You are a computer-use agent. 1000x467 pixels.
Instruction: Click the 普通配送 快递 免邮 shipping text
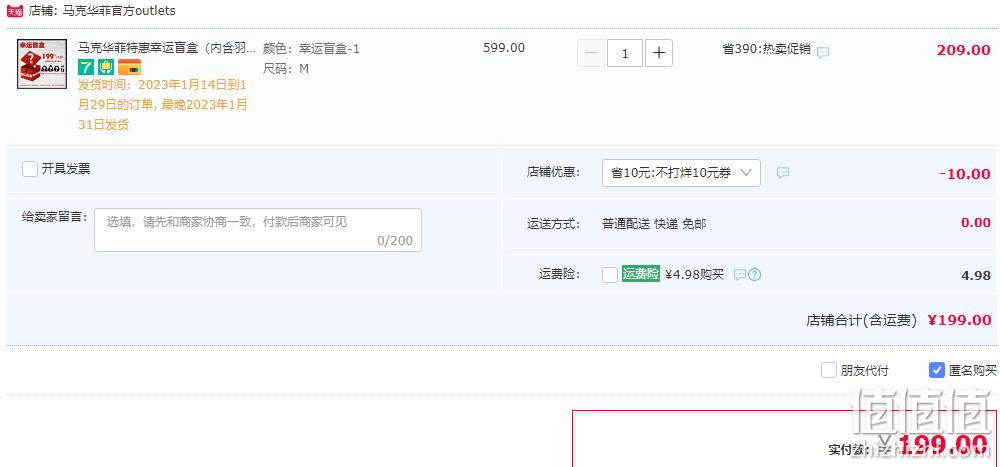[x=654, y=224]
